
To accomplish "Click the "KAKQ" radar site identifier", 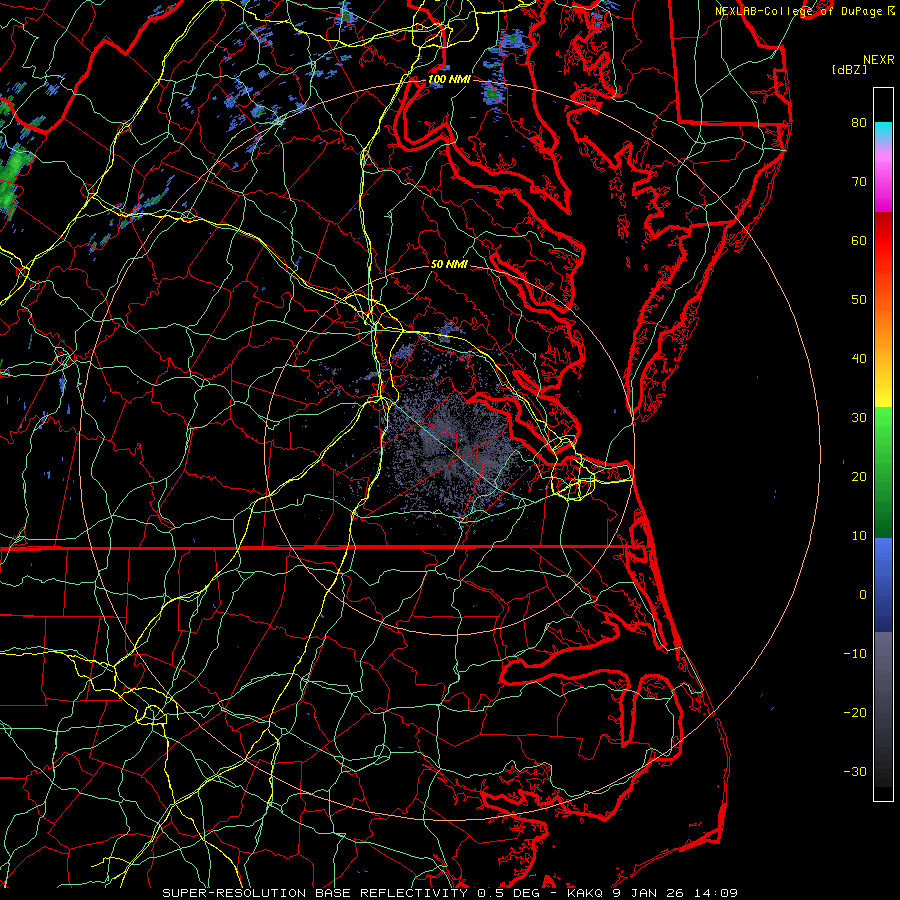I will click(585, 893).
